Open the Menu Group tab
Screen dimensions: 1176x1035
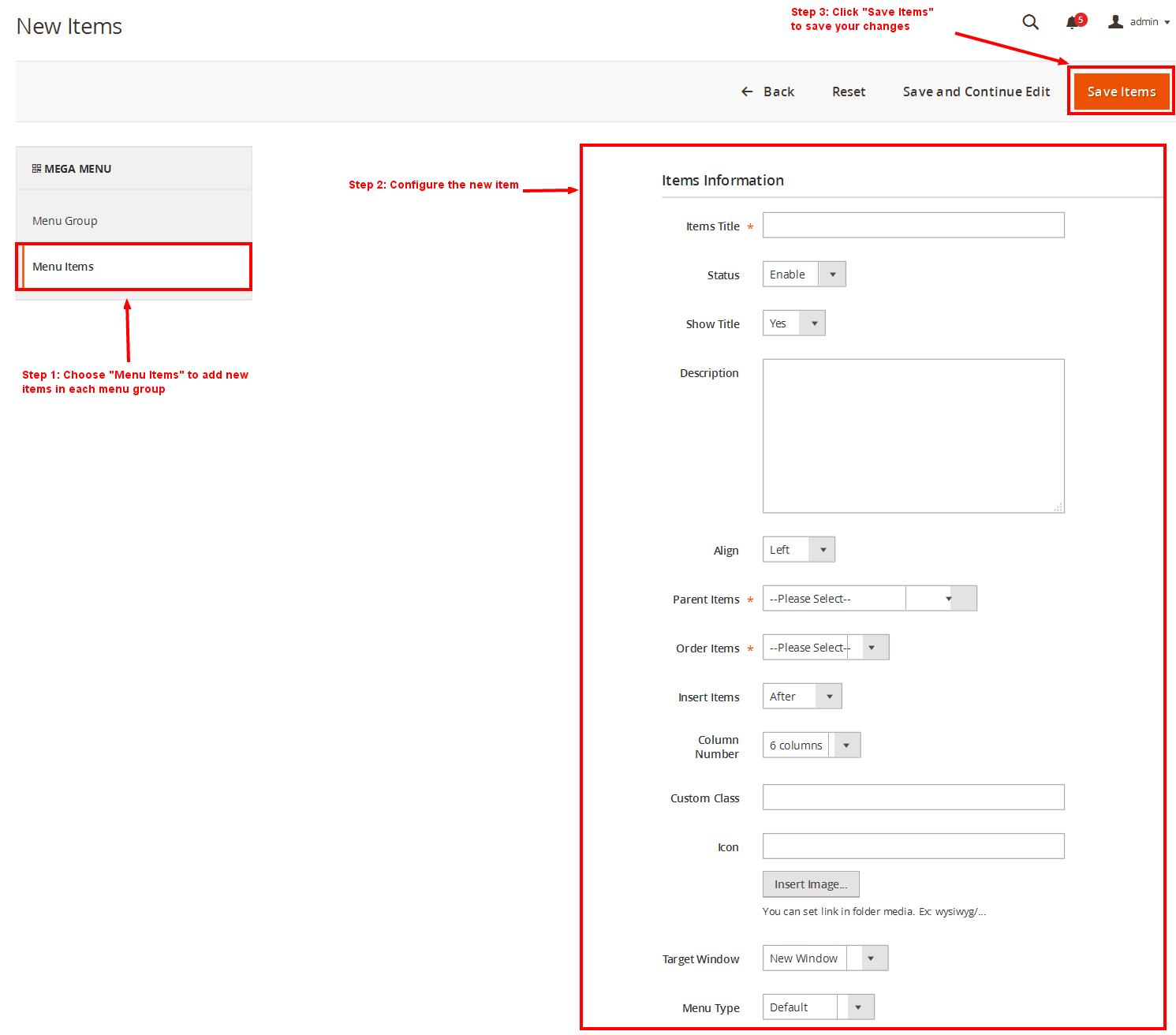(x=65, y=221)
